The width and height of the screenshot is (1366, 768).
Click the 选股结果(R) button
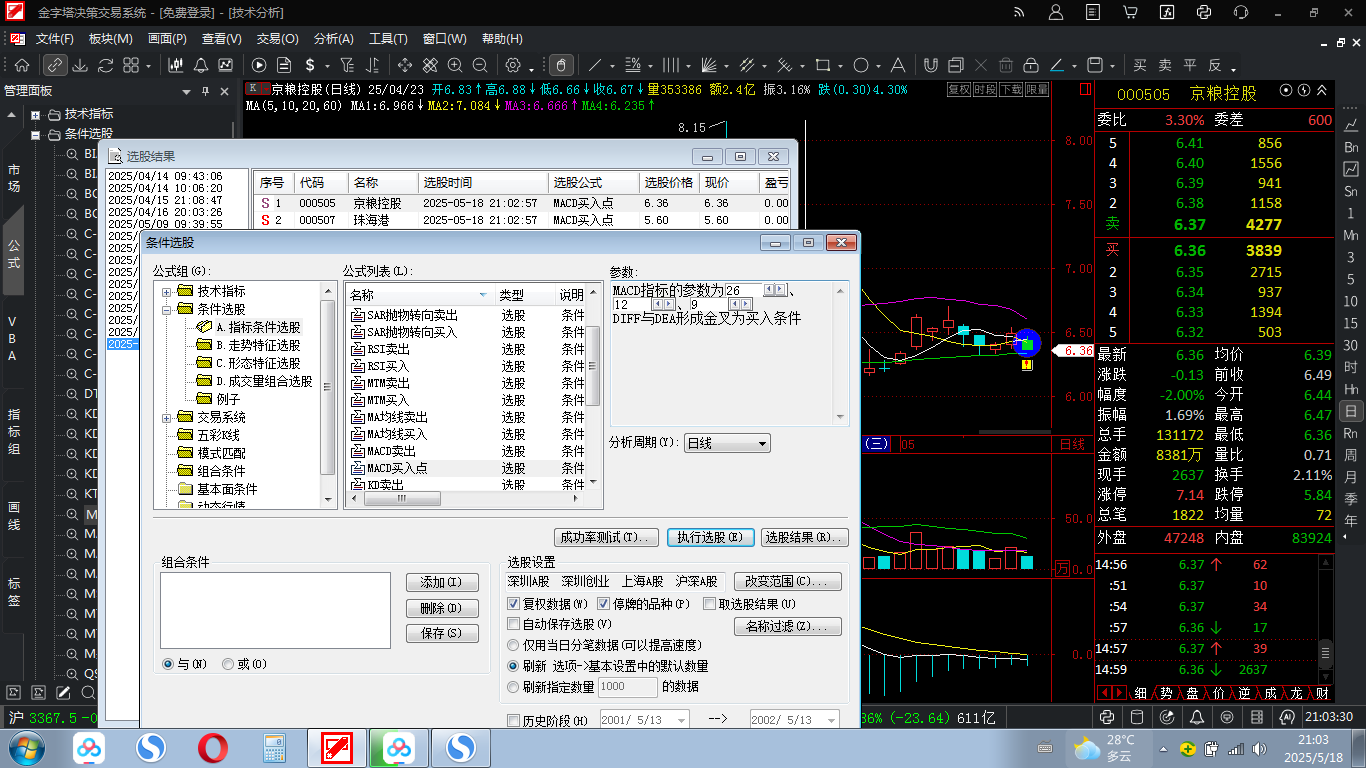(805, 537)
